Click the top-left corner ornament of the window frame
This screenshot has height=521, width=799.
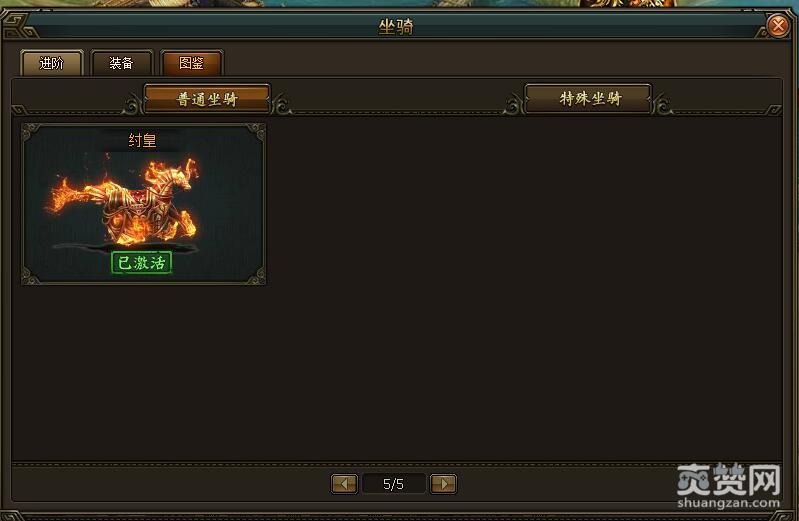(19, 27)
